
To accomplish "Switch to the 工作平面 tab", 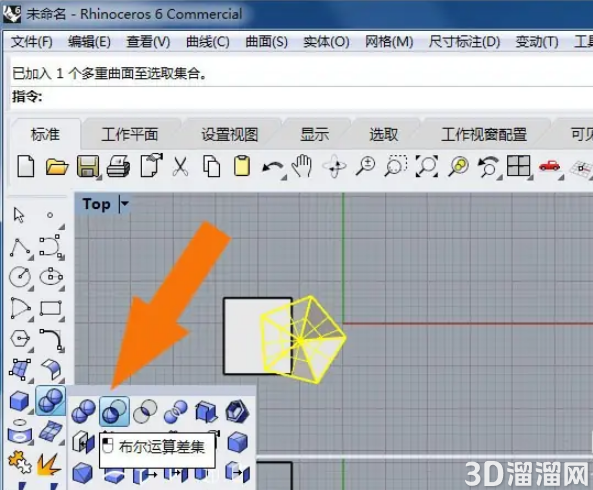I will click(x=130, y=135).
